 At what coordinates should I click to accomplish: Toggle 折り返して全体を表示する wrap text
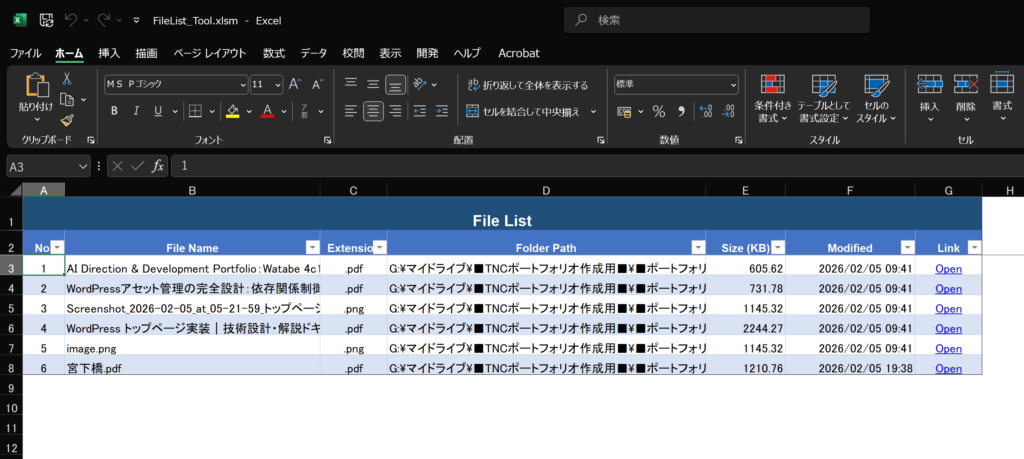pos(528,85)
